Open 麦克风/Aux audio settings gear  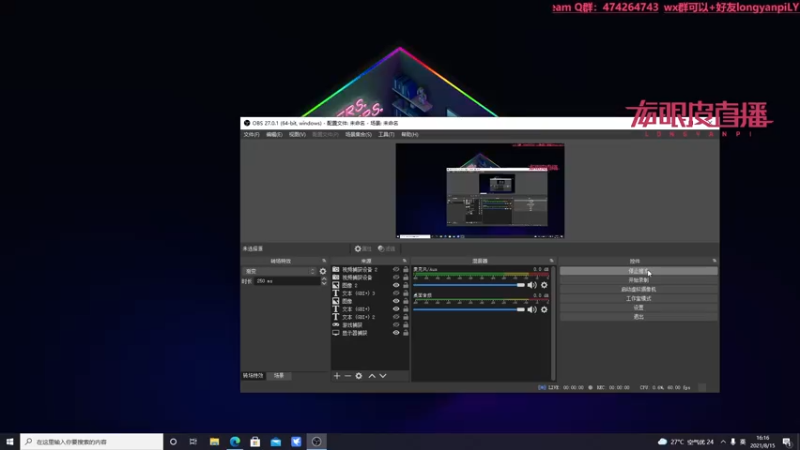pos(544,285)
